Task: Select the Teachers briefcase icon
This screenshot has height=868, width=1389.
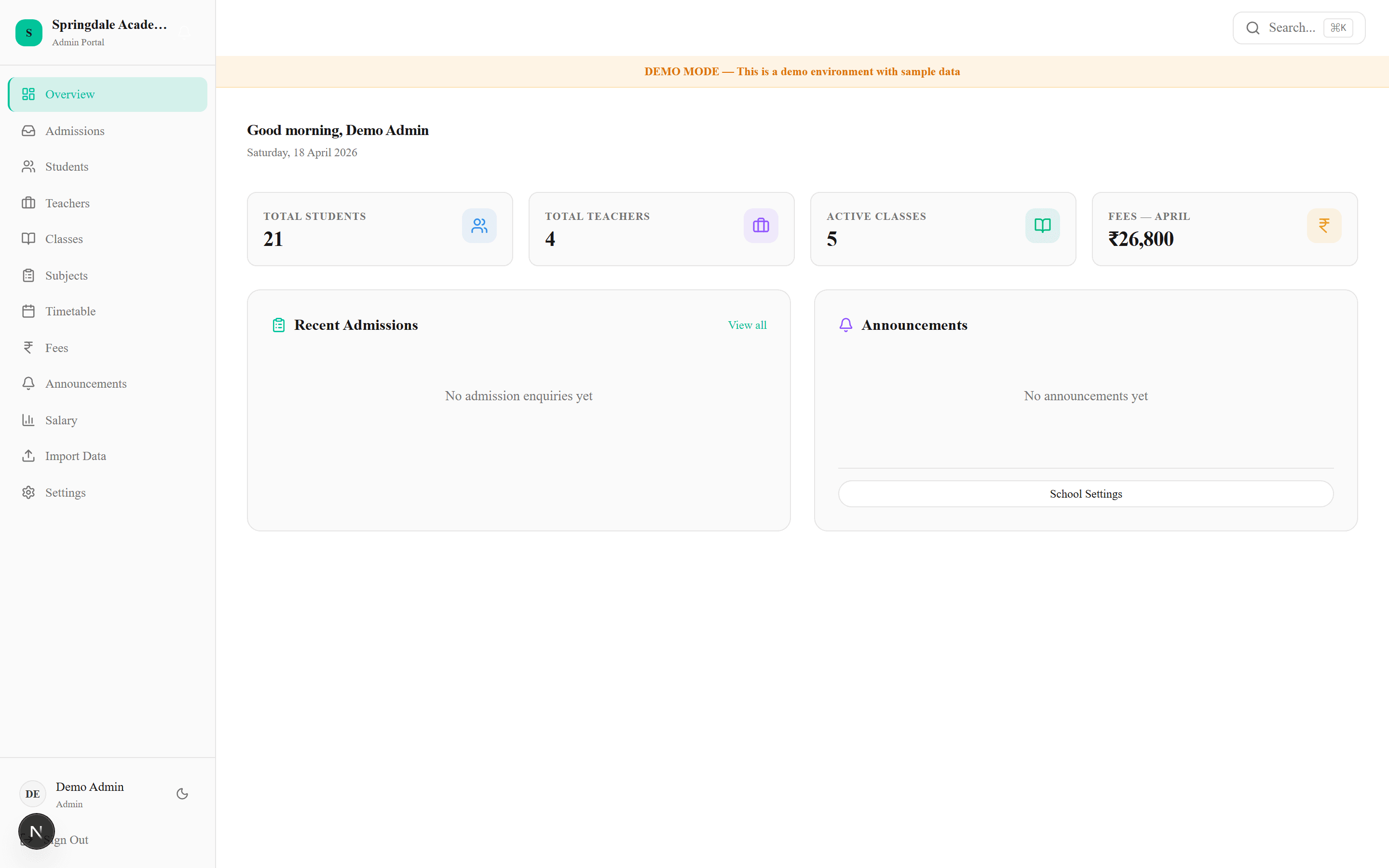Action: pyautogui.click(x=29, y=203)
